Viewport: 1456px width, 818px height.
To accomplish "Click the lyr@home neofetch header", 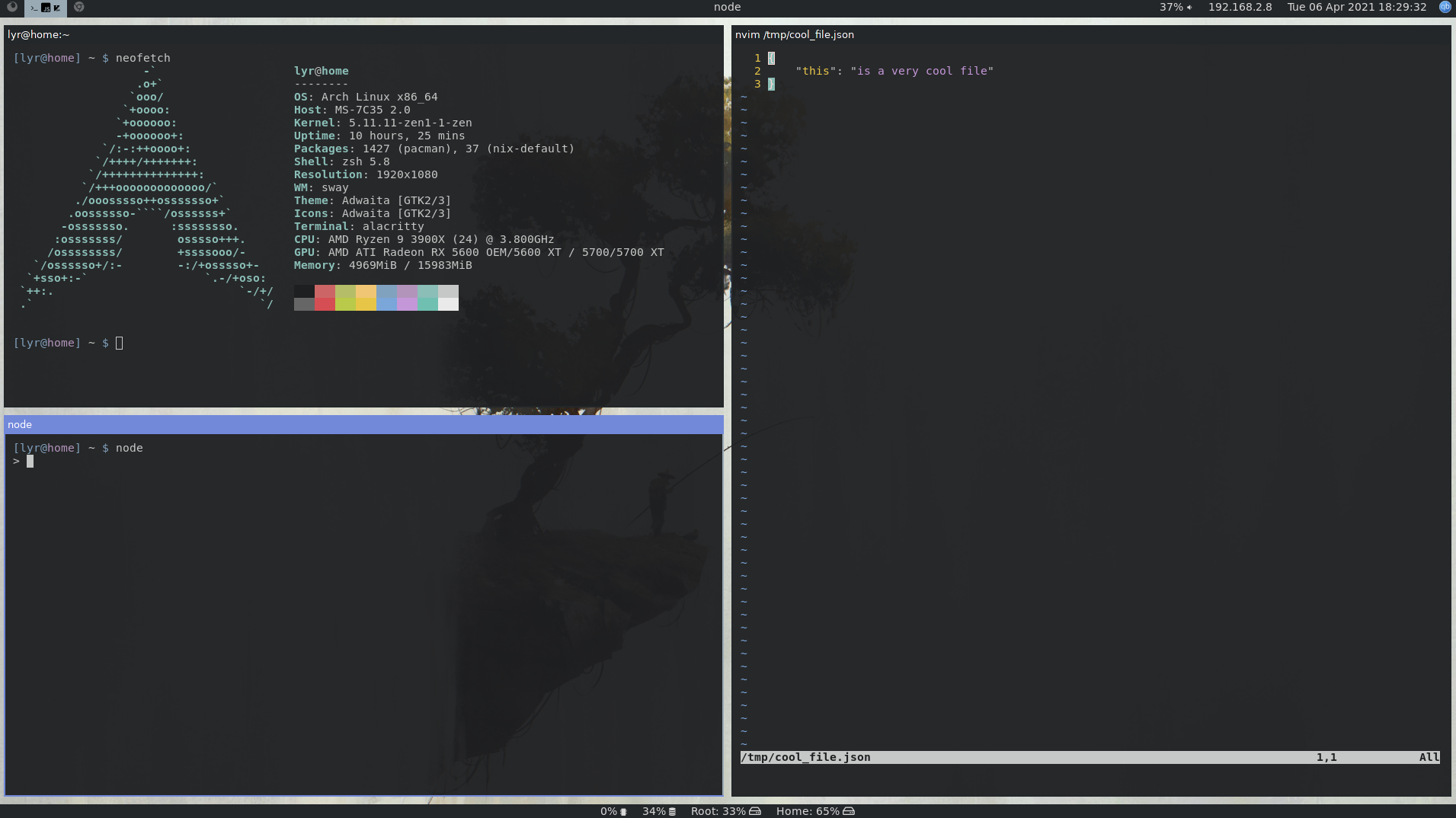I will 322,71.
